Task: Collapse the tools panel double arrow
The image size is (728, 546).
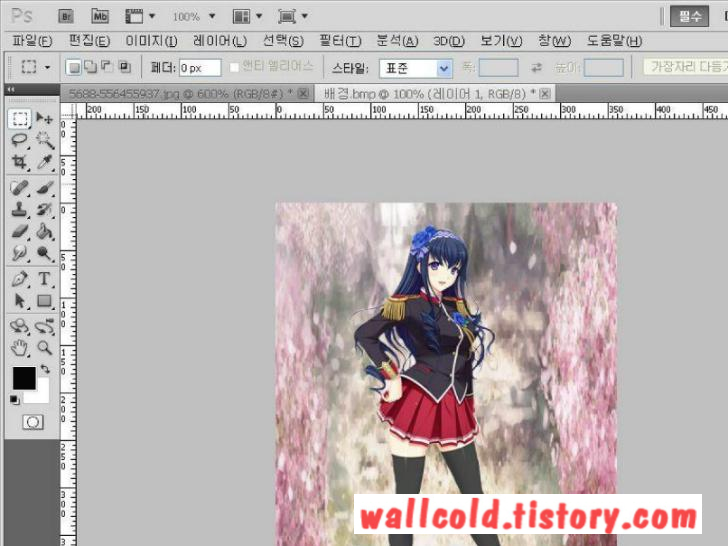Action: (x=11, y=89)
